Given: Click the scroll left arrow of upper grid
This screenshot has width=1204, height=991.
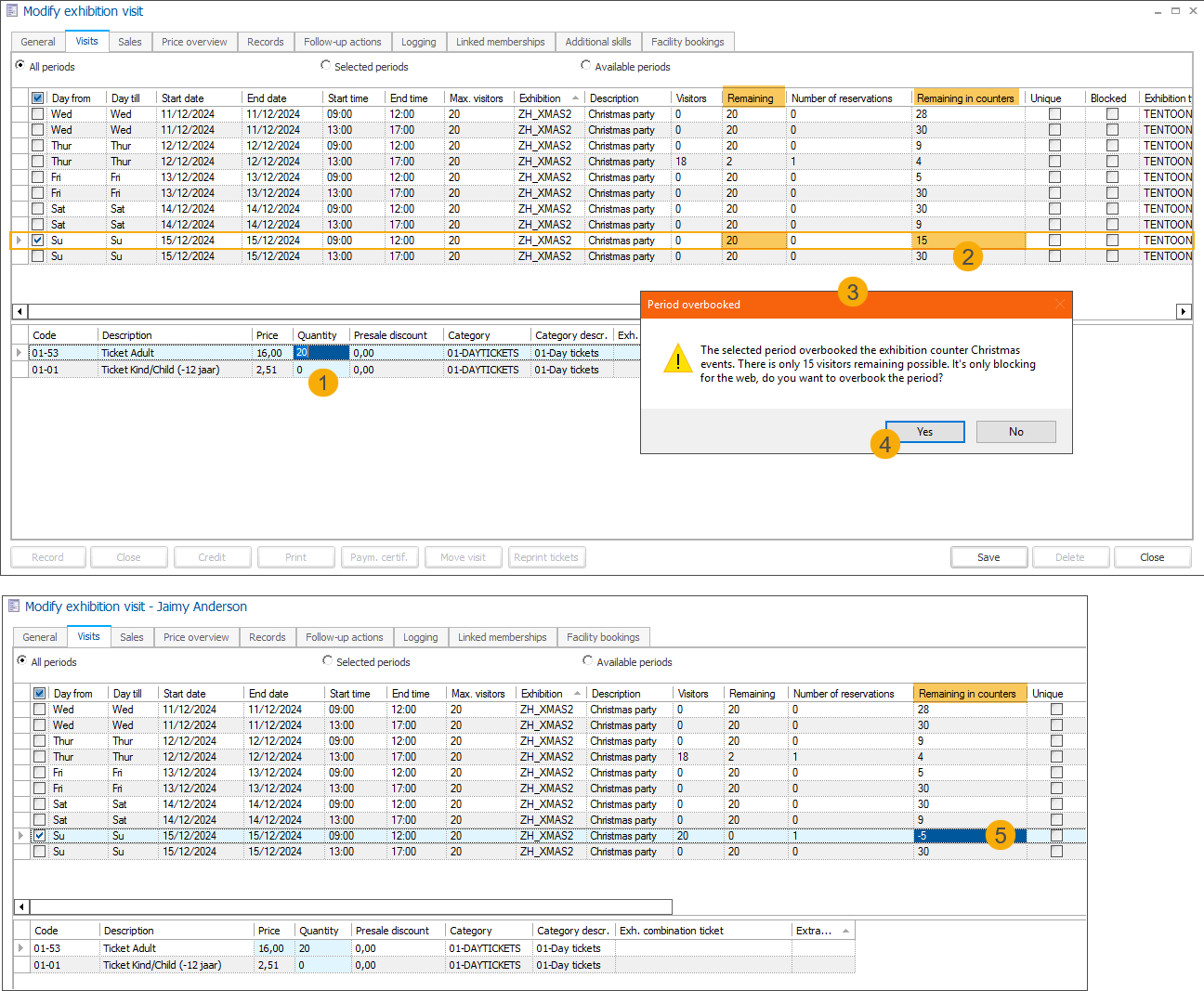Looking at the screenshot, I should click(x=20, y=311).
